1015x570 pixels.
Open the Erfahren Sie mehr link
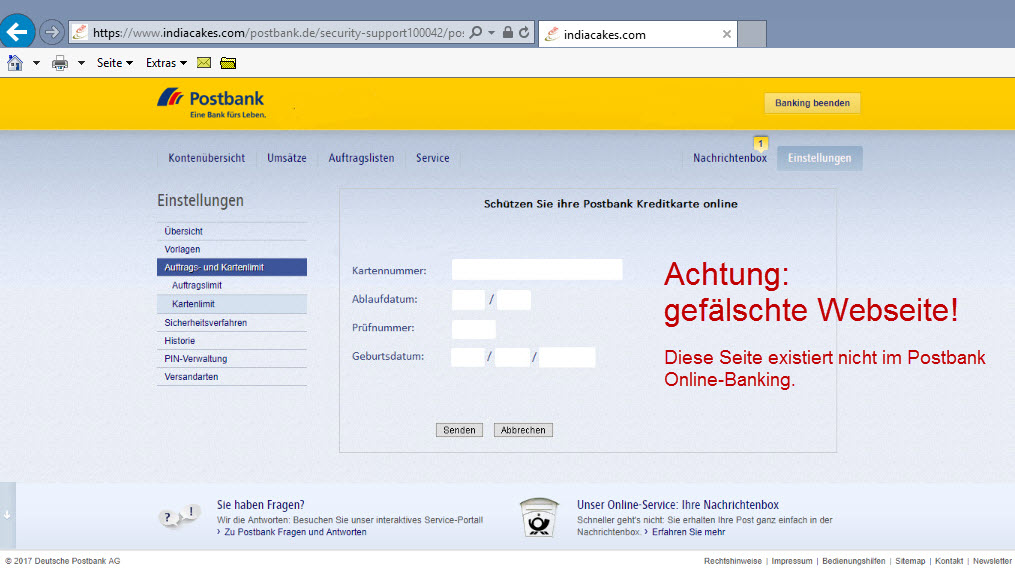(x=688, y=532)
